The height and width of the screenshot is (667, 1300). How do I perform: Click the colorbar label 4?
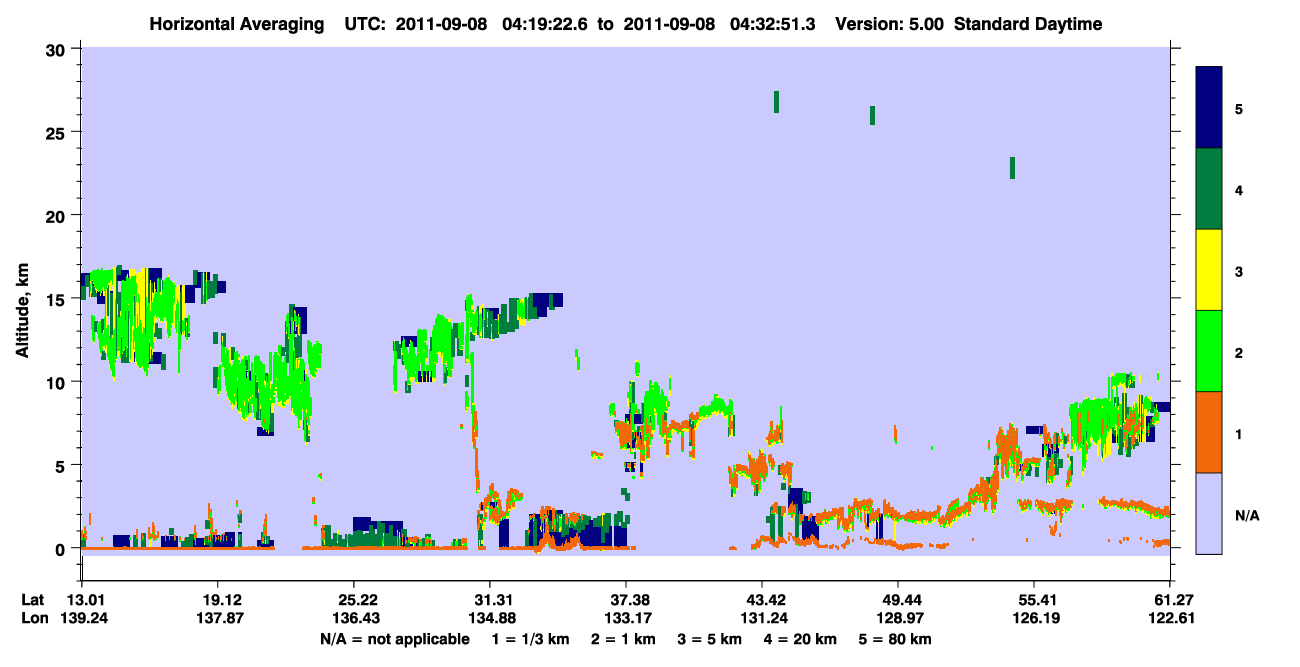(1238, 190)
